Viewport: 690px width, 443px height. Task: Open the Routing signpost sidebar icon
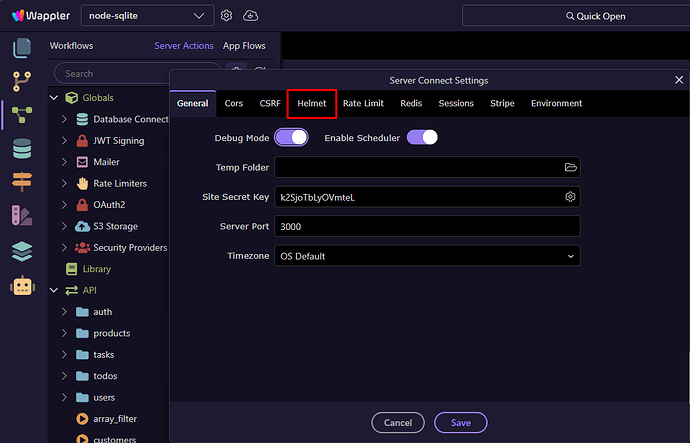22,181
